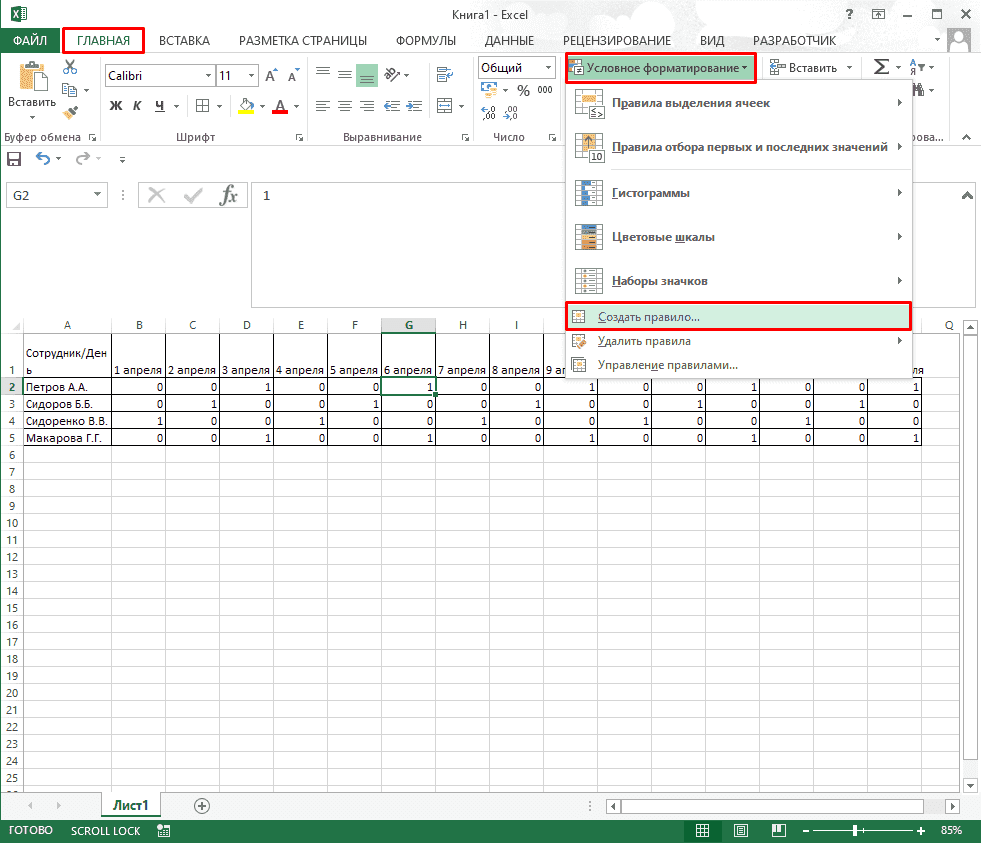Screen dimensions: 981x843
Task: Click the fx insert function icon
Action: point(229,195)
